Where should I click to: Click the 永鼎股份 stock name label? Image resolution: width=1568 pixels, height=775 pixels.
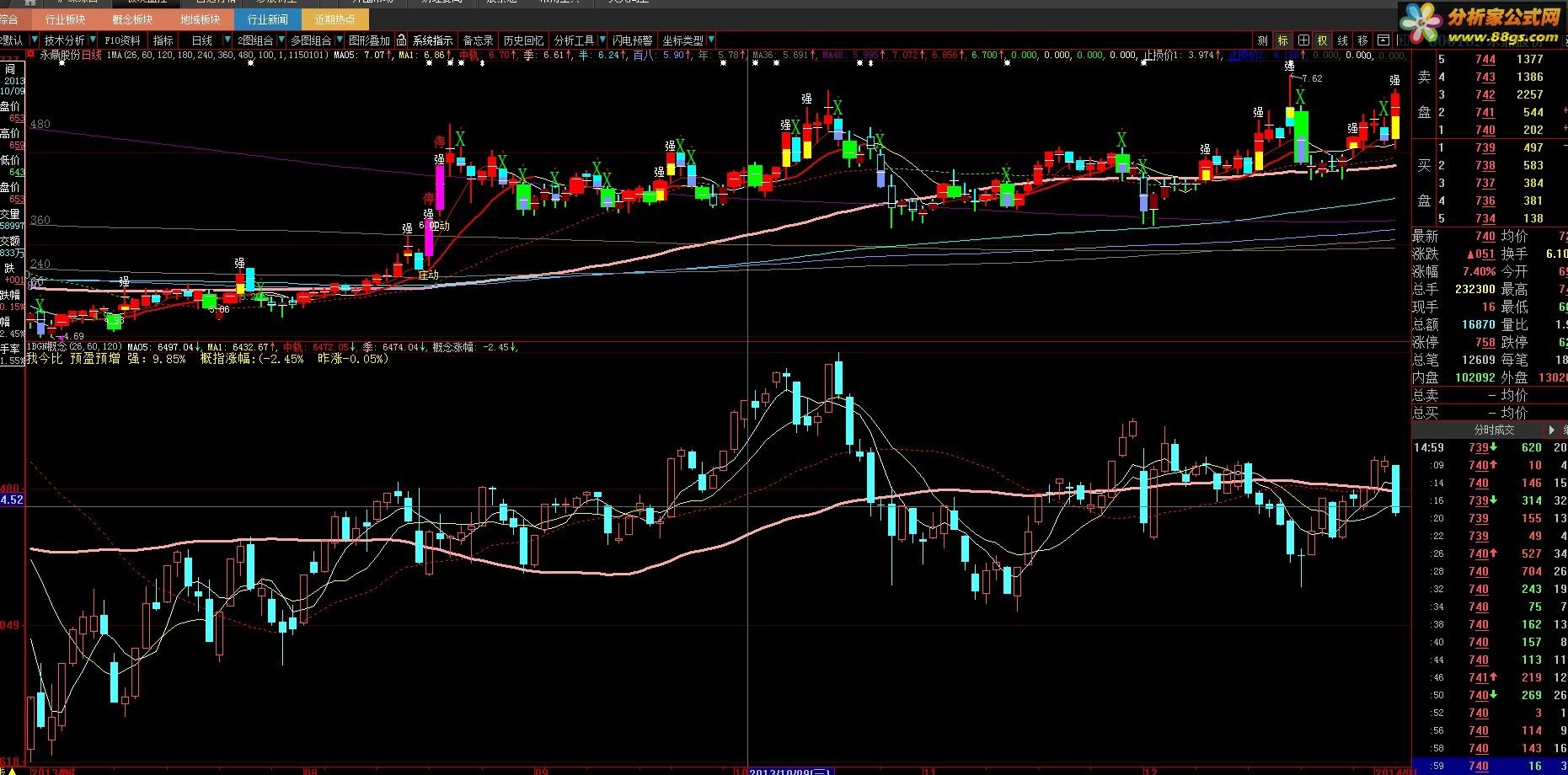coord(60,55)
